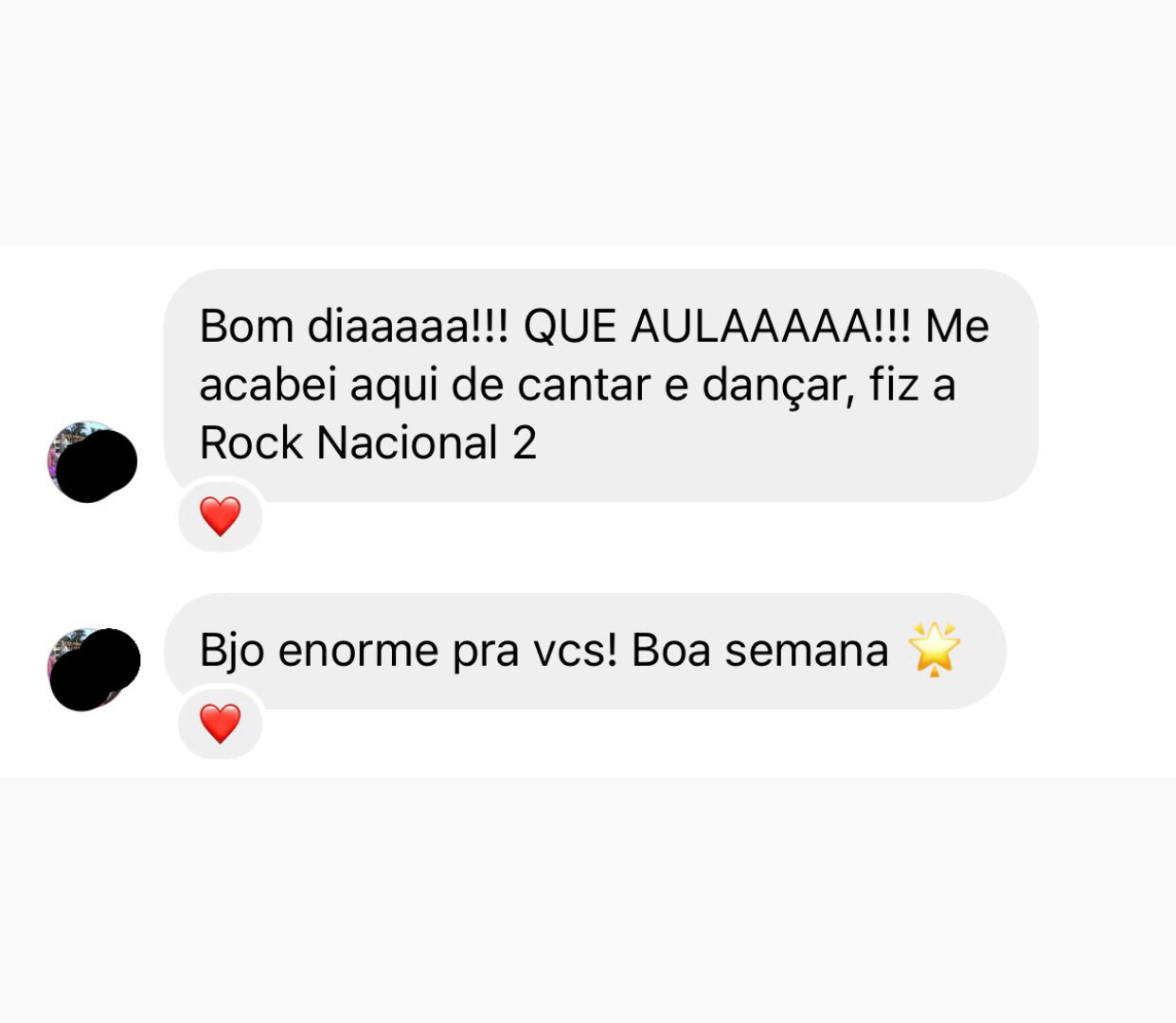
Task: Click the word acabei in the first message
Action: [x=268, y=386]
